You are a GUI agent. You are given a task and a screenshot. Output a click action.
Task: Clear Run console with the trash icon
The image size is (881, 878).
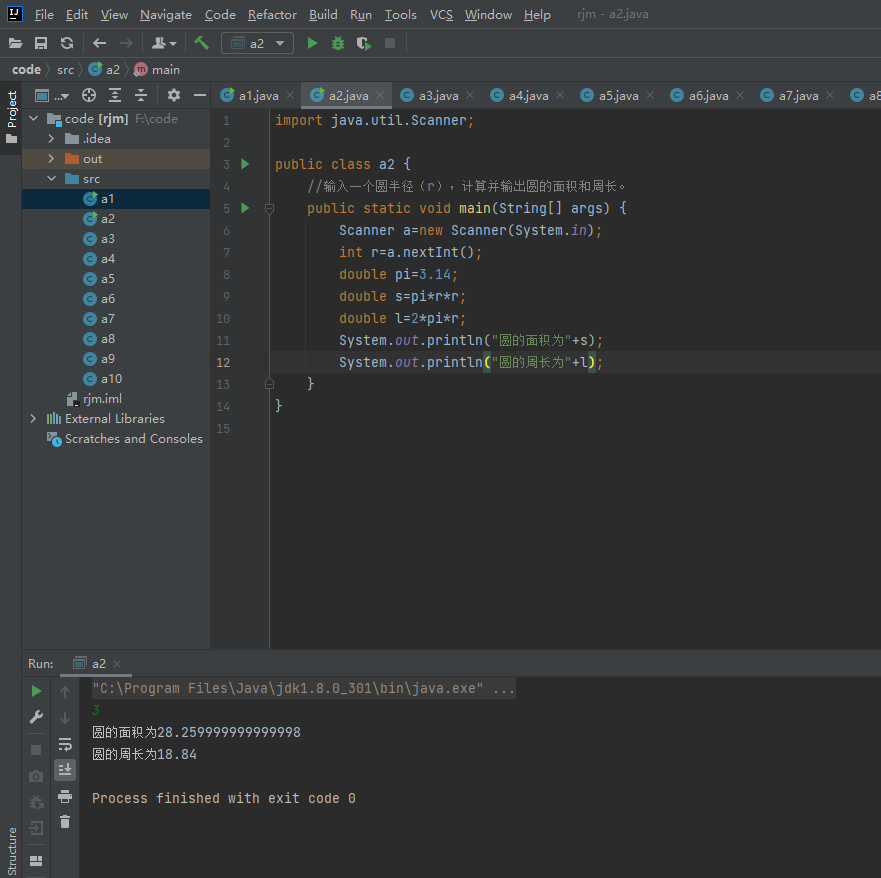pos(65,821)
